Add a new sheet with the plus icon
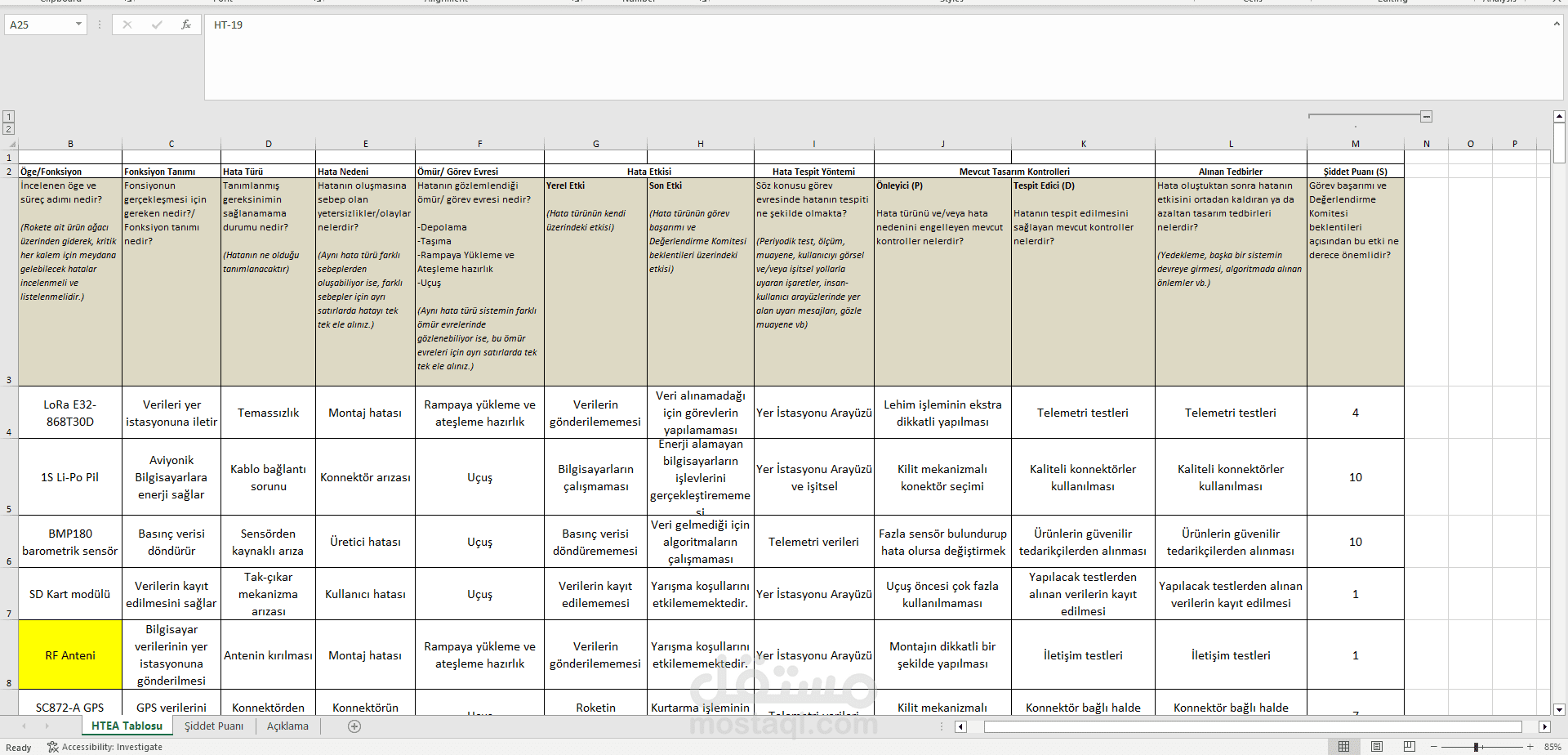The image size is (1568, 755). [354, 726]
